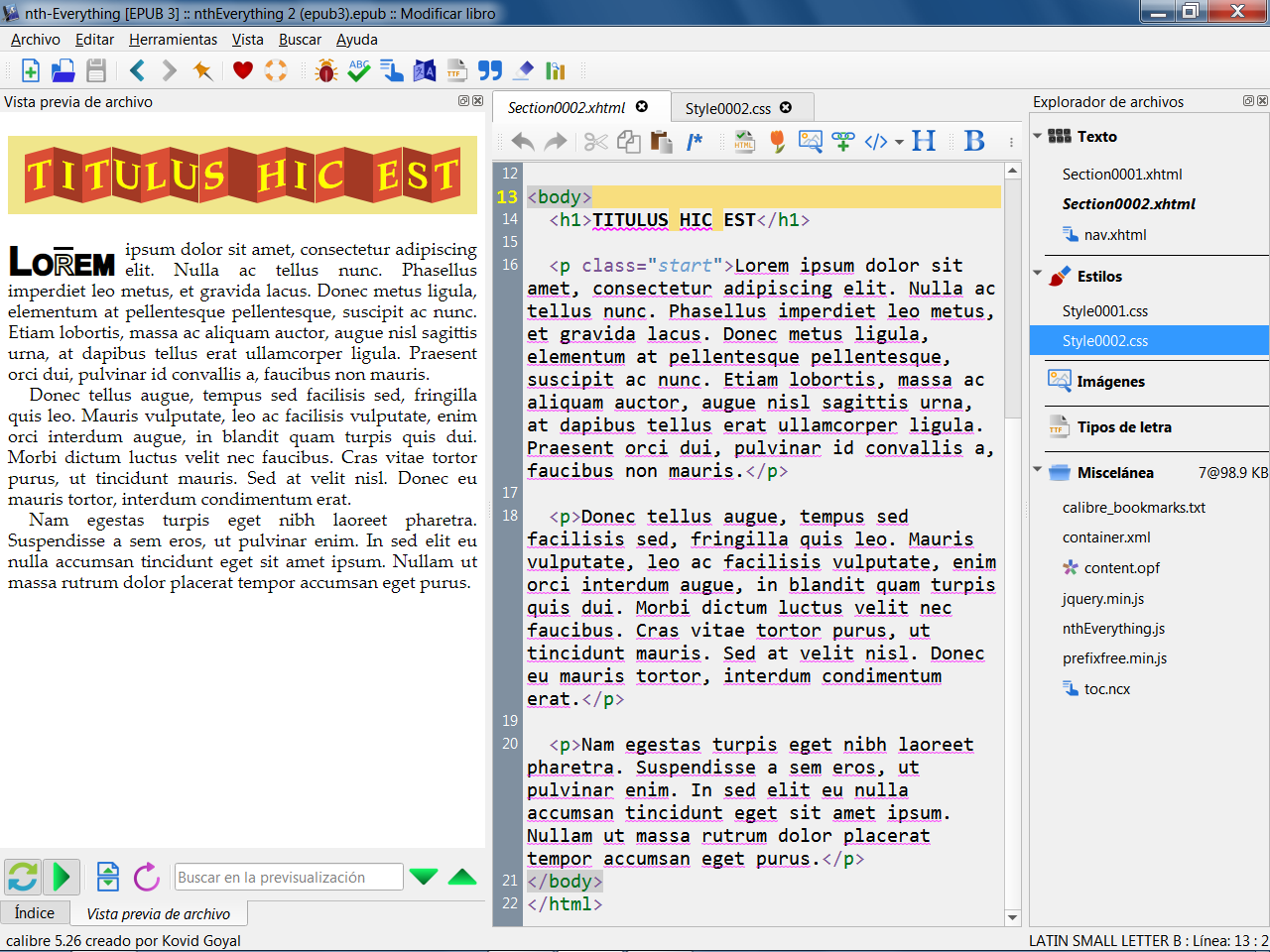The image size is (1270, 952).
Task: Open content.opf in the file explorer
Action: click(x=1121, y=568)
